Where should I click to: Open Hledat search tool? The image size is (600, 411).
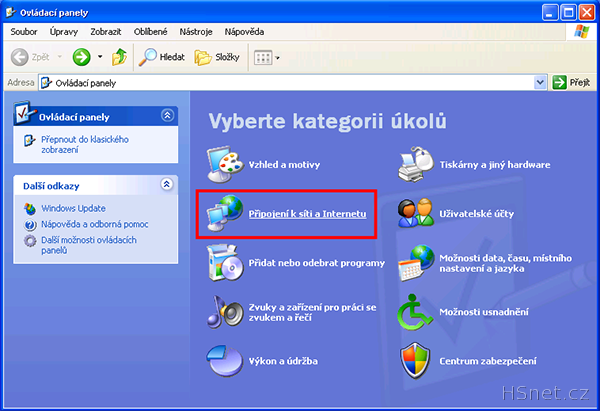pyautogui.click(x=161, y=57)
